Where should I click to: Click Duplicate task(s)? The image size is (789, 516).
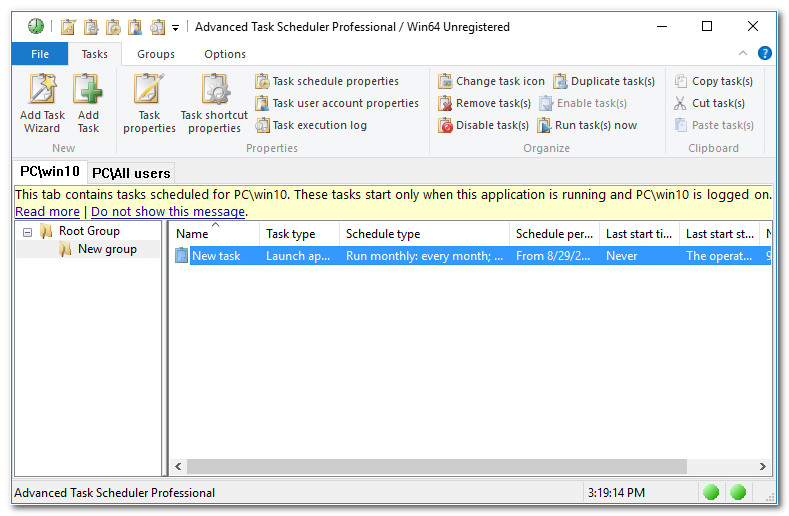[x=604, y=81]
